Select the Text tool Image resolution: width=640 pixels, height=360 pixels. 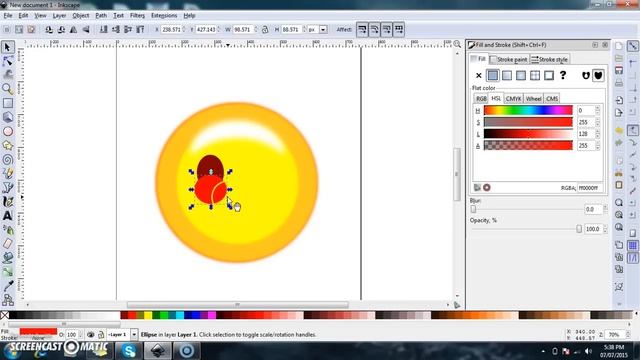click(7, 216)
